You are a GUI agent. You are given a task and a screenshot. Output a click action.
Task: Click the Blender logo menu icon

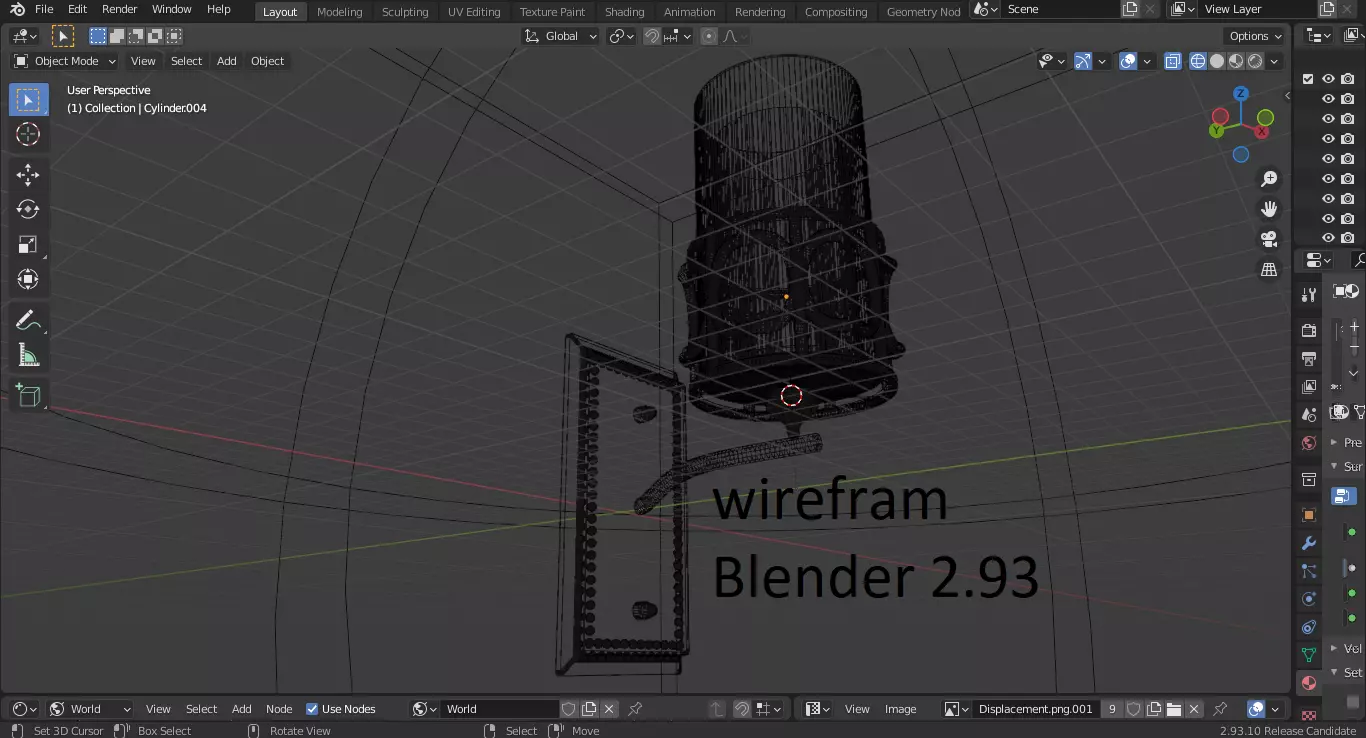click(x=16, y=9)
